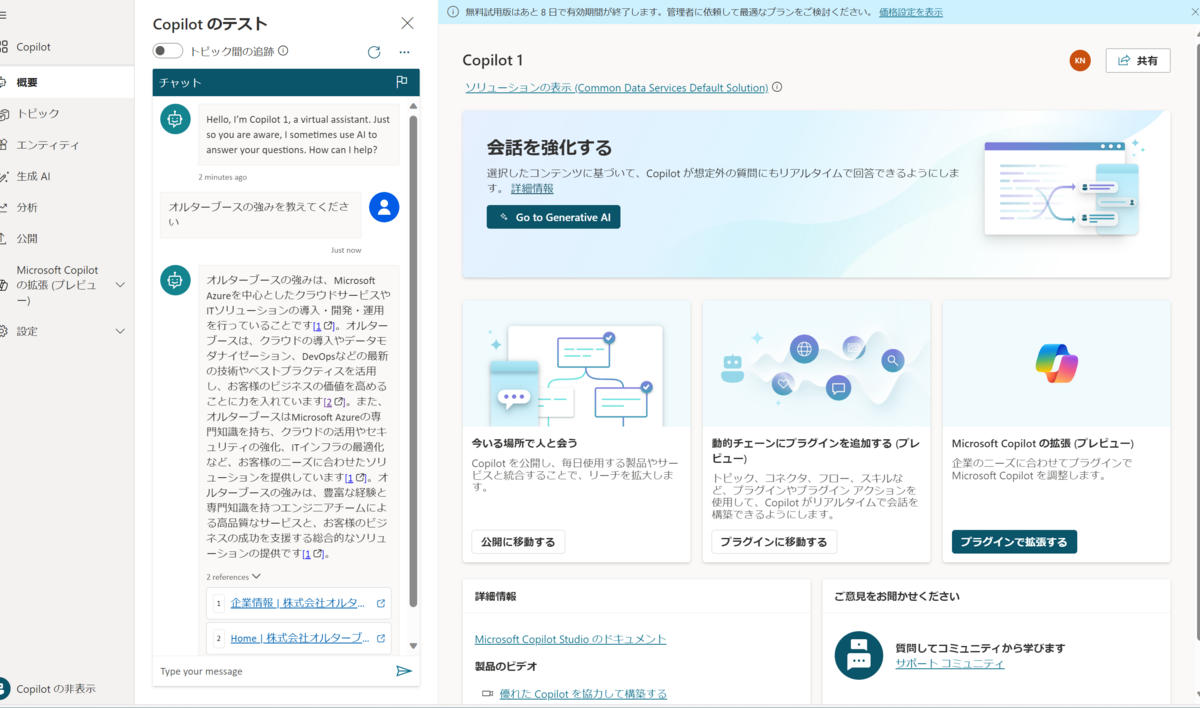Open the サポート コミュニティ link
Screen dimensions: 1200x708
[950, 663]
